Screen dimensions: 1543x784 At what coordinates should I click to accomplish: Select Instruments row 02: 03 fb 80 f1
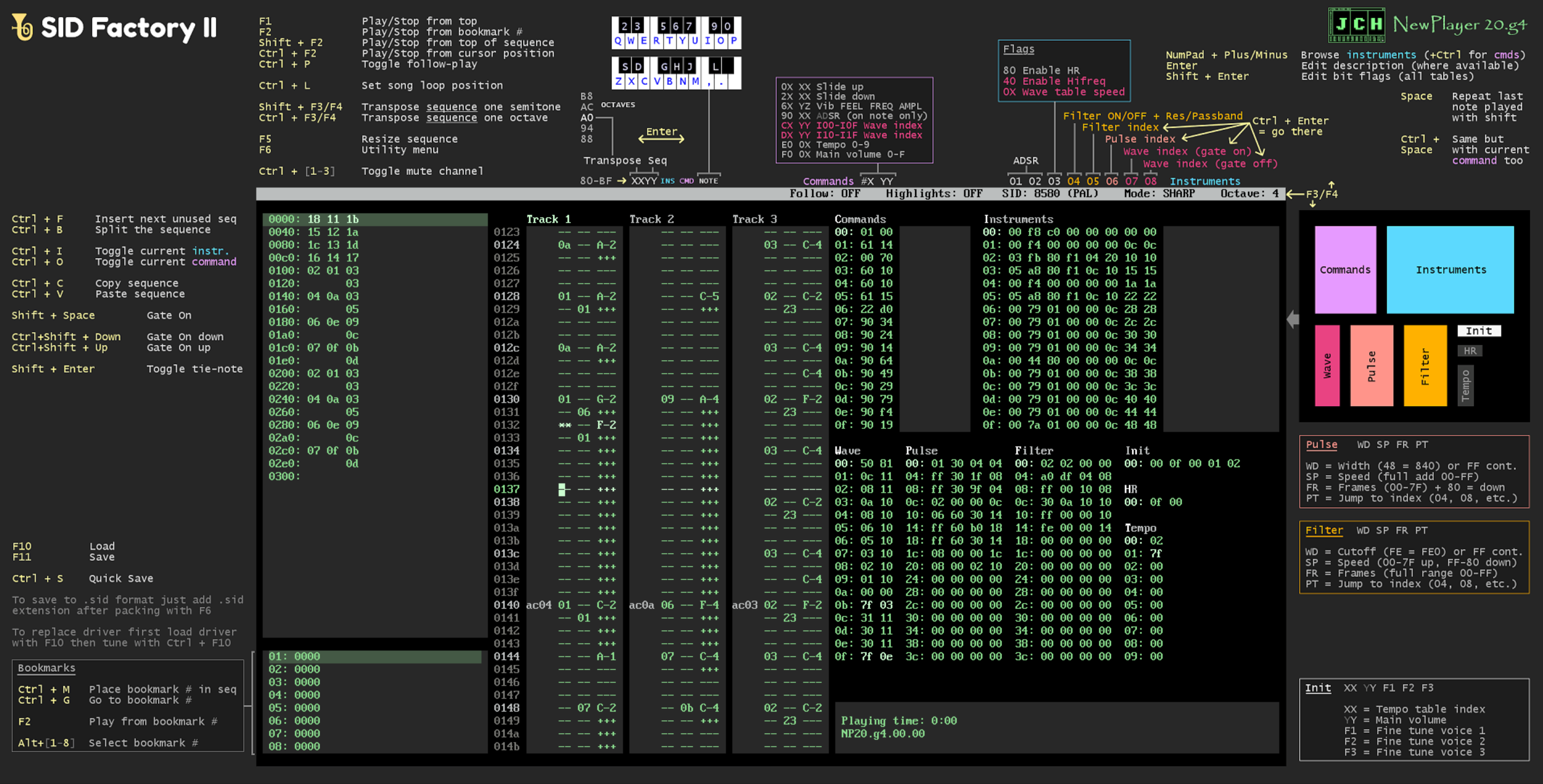click(1070, 258)
